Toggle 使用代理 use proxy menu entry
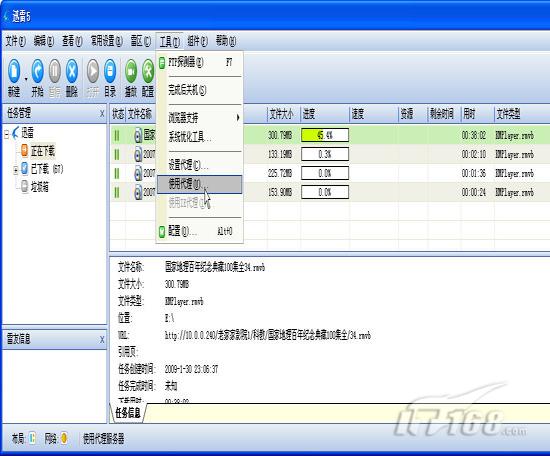The image size is (550, 456). coord(199,184)
